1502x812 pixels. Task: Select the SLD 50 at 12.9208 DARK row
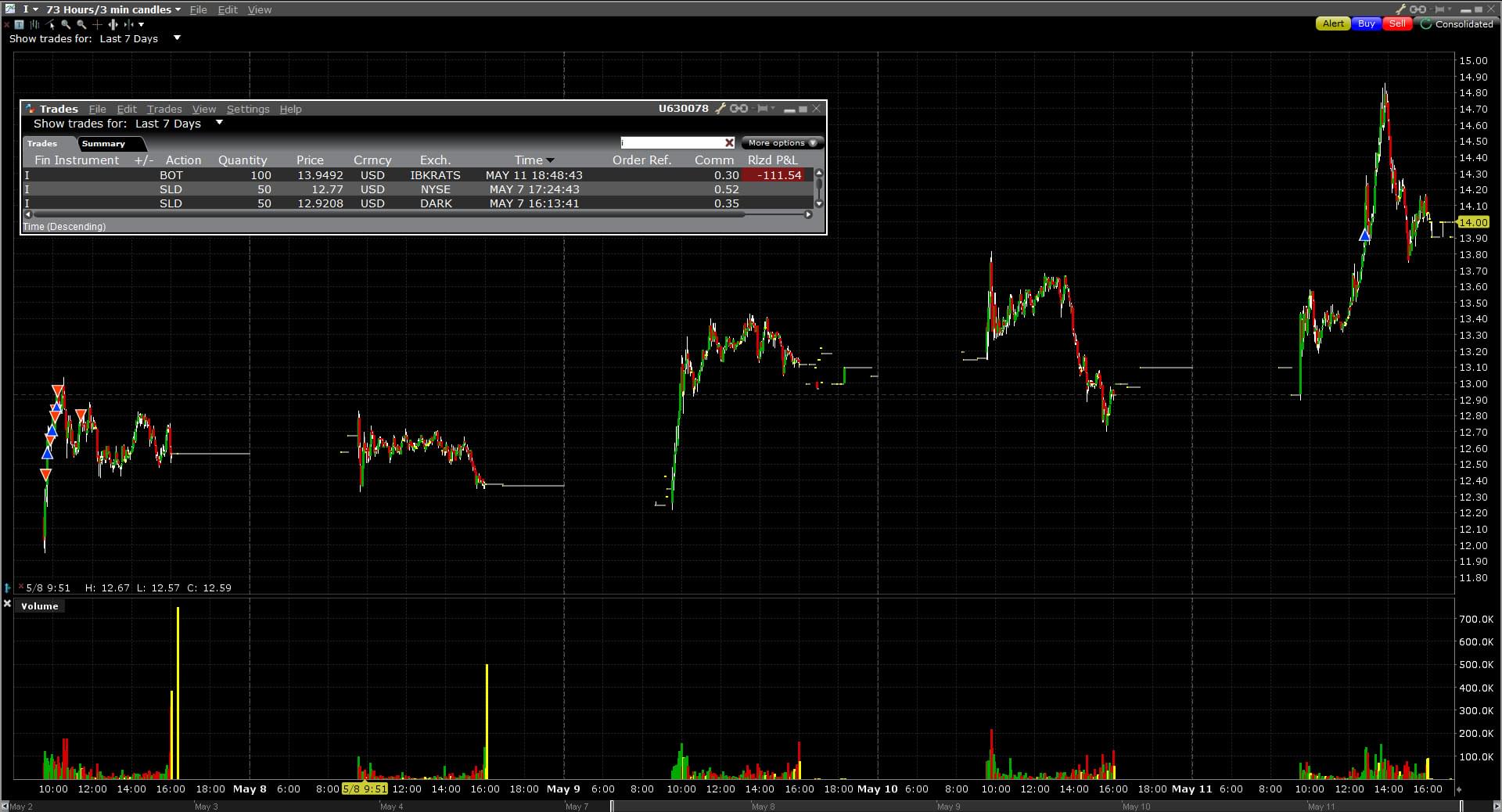click(419, 203)
